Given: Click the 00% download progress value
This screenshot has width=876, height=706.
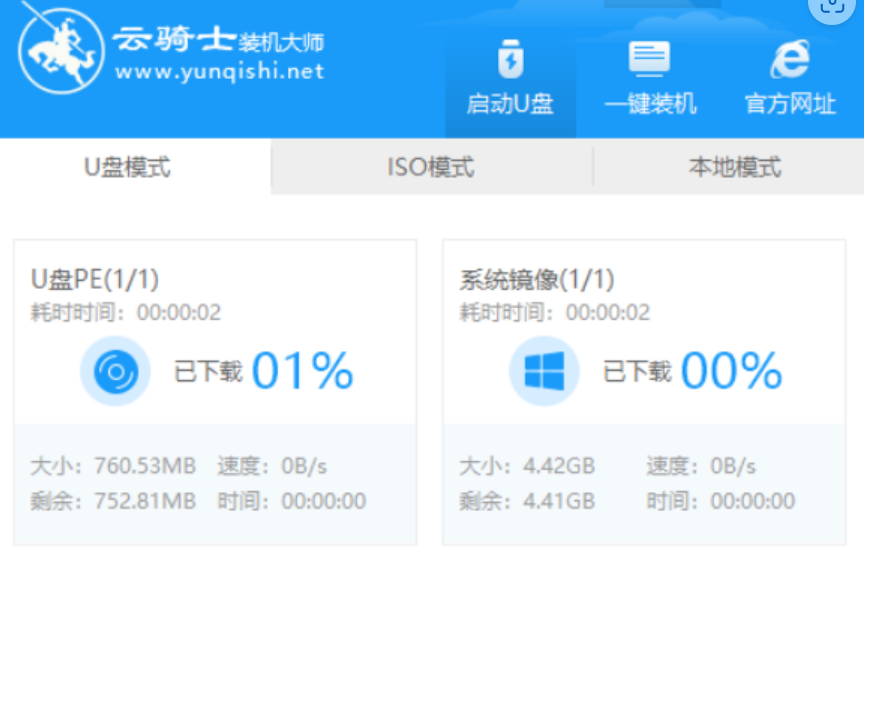Looking at the screenshot, I should (x=731, y=370).
